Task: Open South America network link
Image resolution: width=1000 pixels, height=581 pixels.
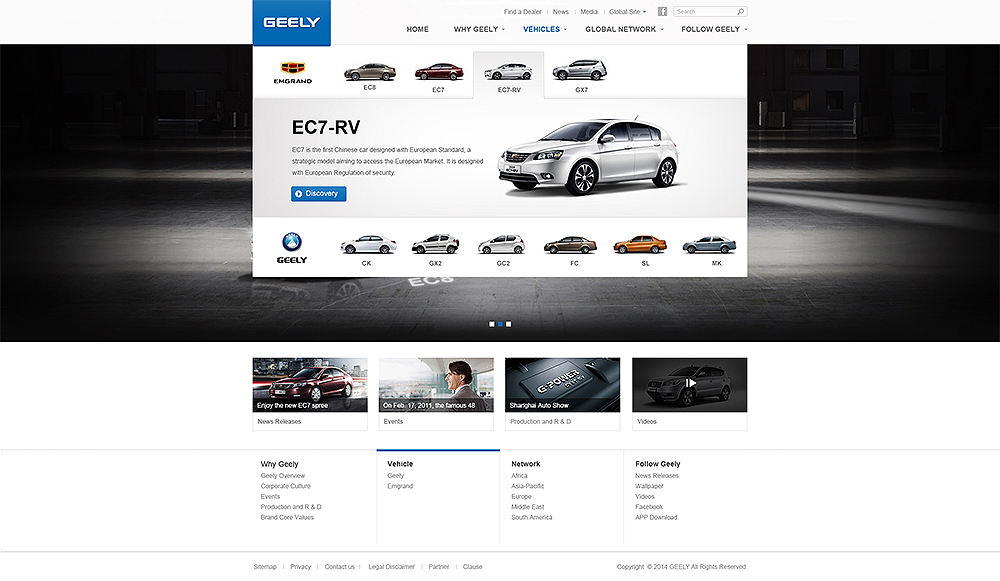Action: point(531,517)
